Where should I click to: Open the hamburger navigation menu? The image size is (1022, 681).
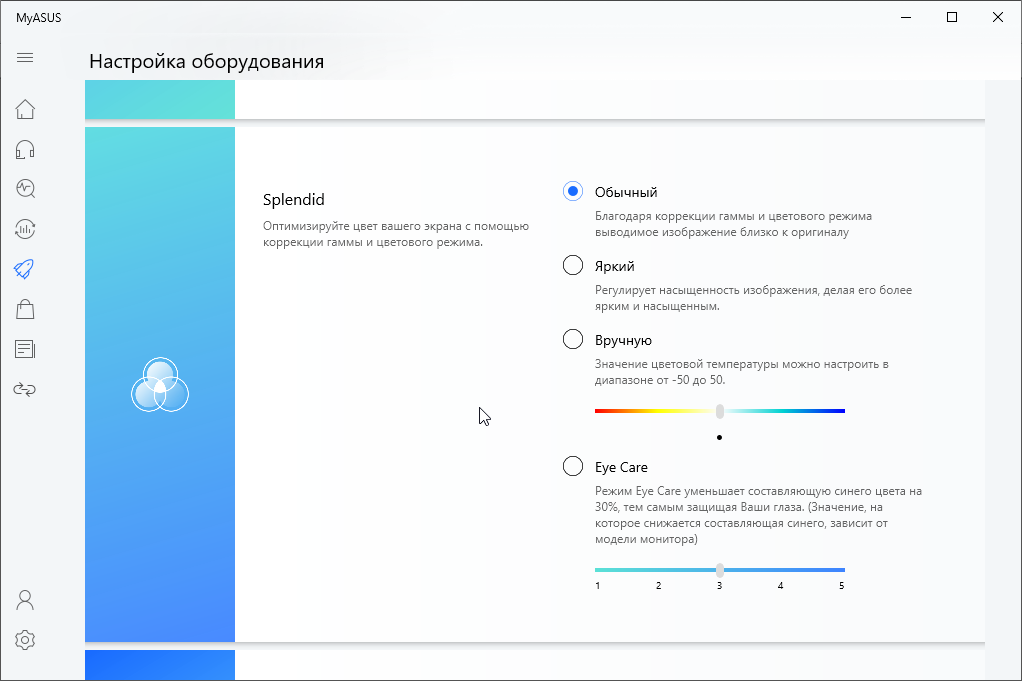tap(25, 57)
